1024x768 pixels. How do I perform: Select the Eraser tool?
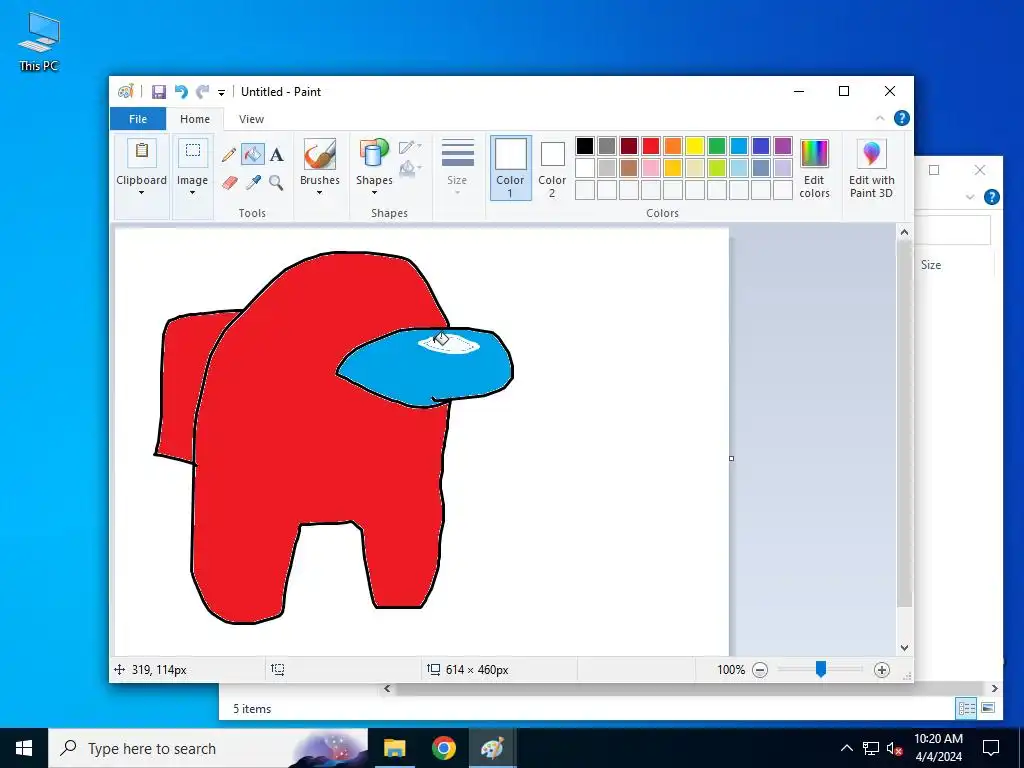[x=229, y=183]
